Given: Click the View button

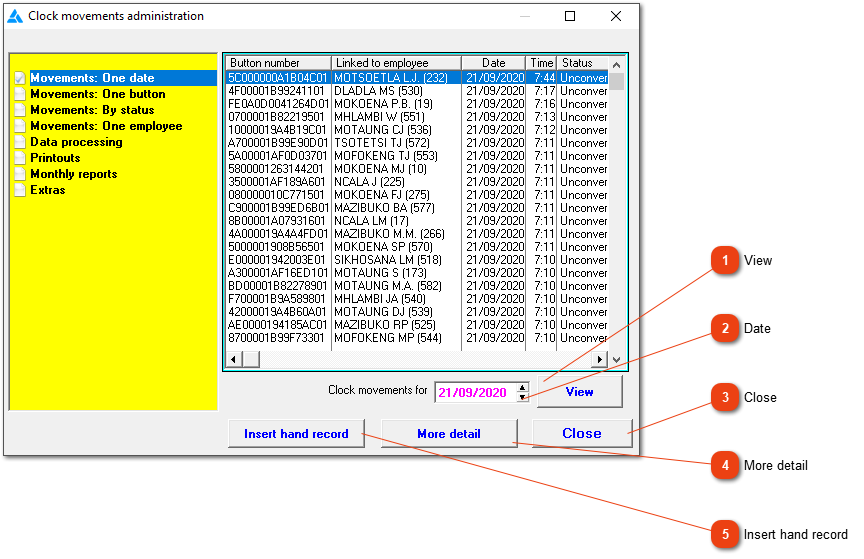Looking at the screenshot, I should [580, 391].
